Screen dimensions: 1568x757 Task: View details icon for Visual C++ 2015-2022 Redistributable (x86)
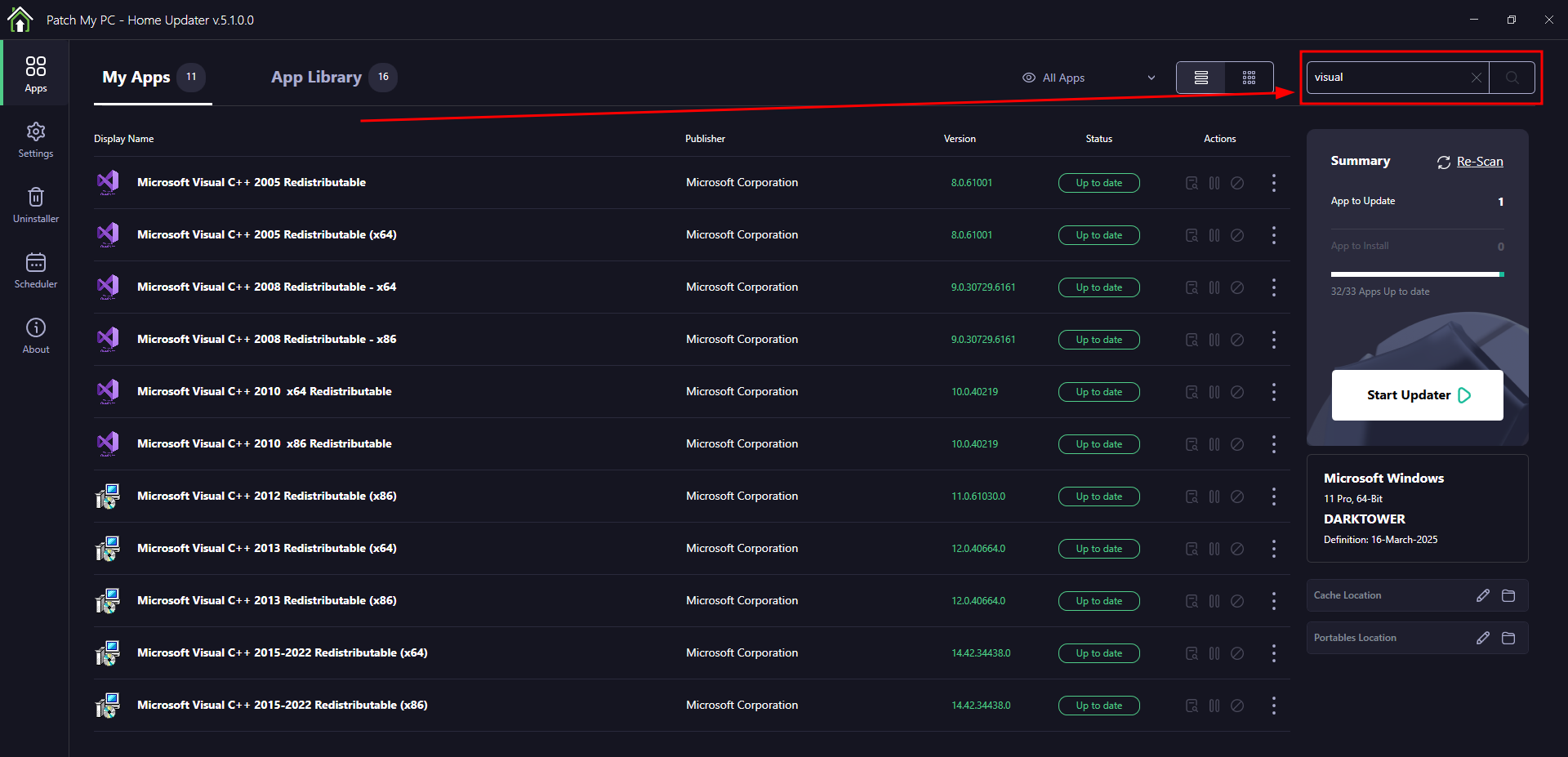(1192, 706)
